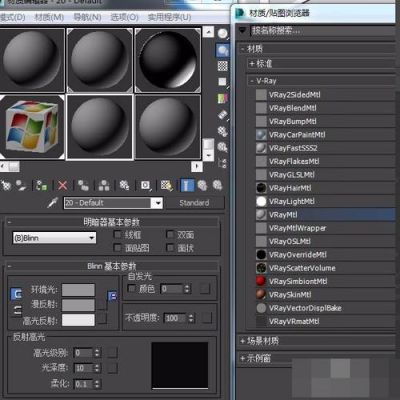This screenshot has height=400, width=400.
Task: Click the 环境光 color swatch
Action: 78,290
